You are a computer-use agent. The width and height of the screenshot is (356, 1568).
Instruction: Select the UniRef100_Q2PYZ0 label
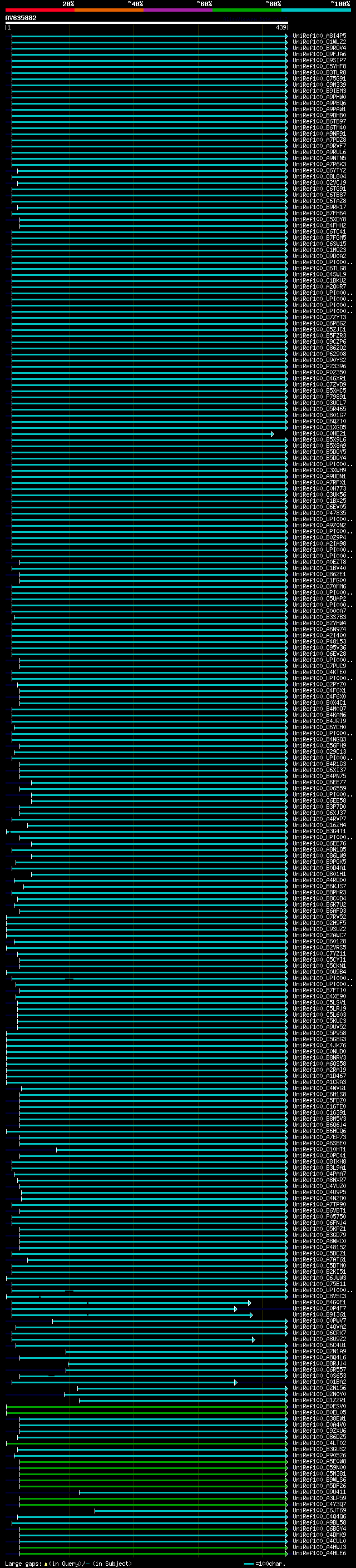coord(319,684)
